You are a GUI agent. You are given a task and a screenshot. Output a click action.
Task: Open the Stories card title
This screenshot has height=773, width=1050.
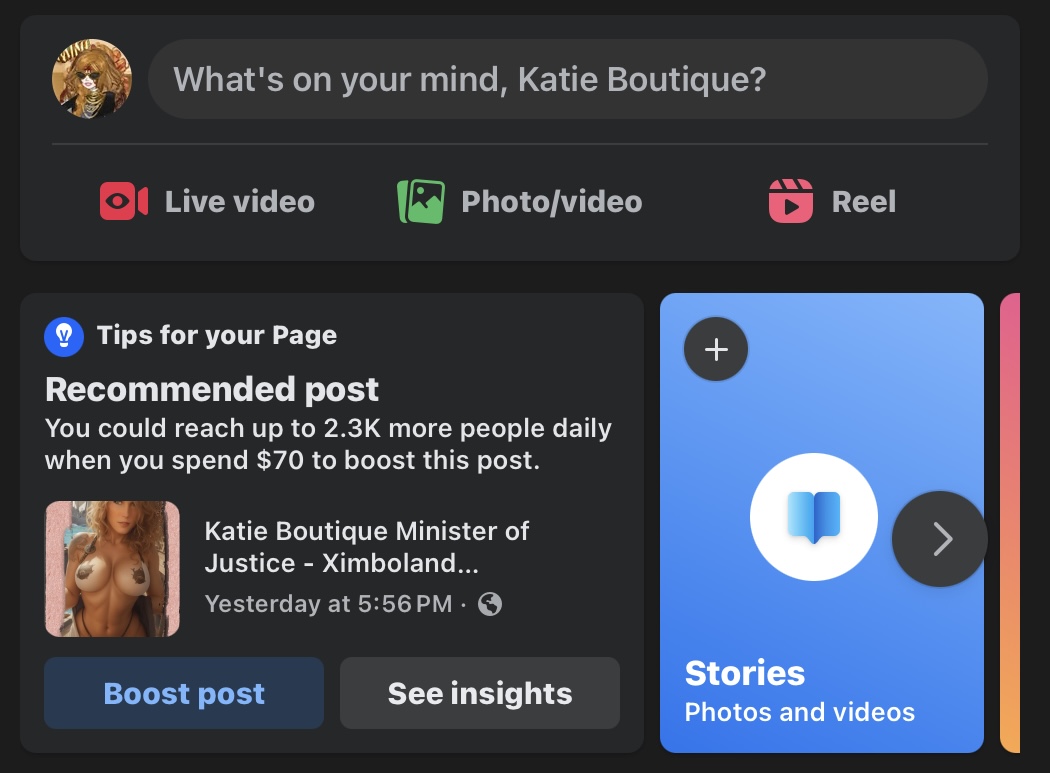click(x=745, y=673)
